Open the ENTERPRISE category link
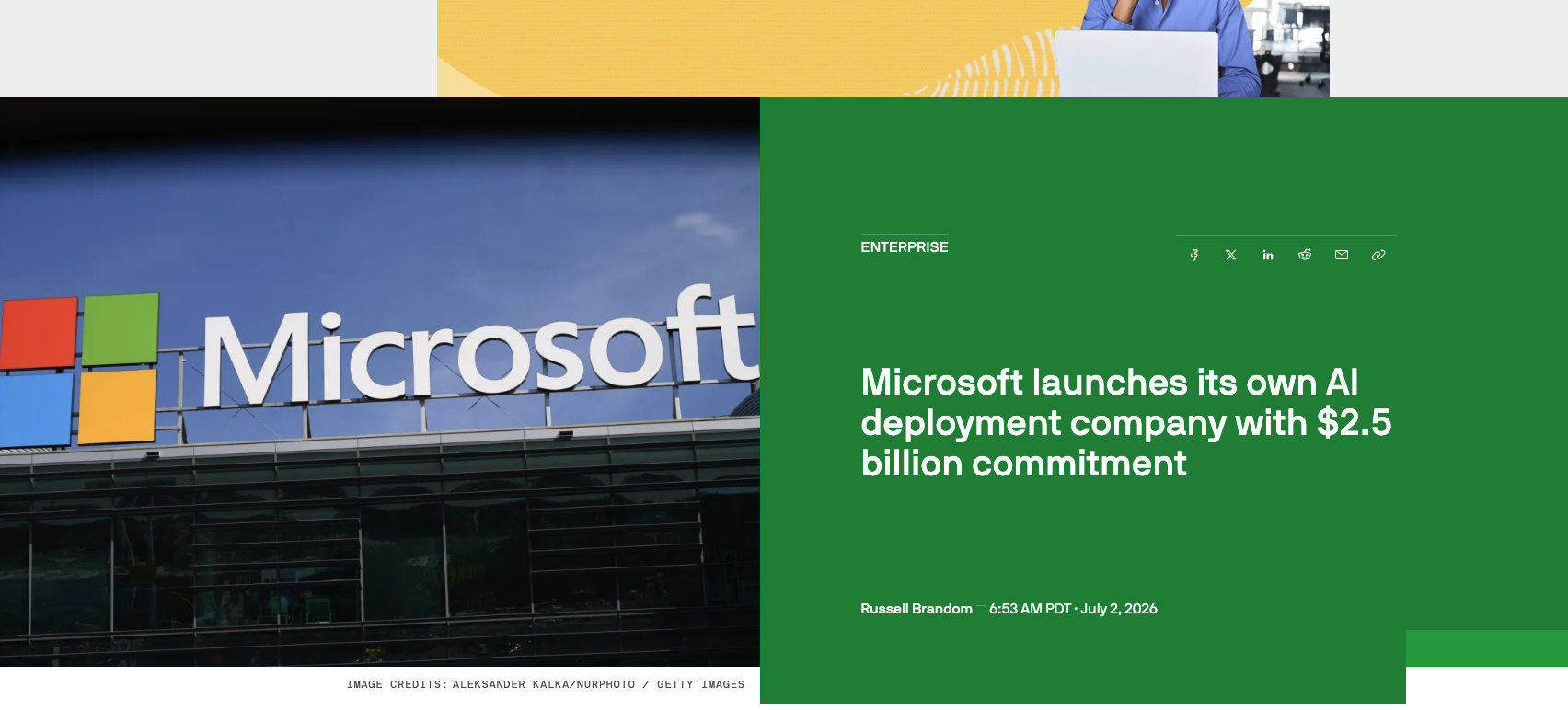Screen dimensions: 1568x710 pos(905,247)
